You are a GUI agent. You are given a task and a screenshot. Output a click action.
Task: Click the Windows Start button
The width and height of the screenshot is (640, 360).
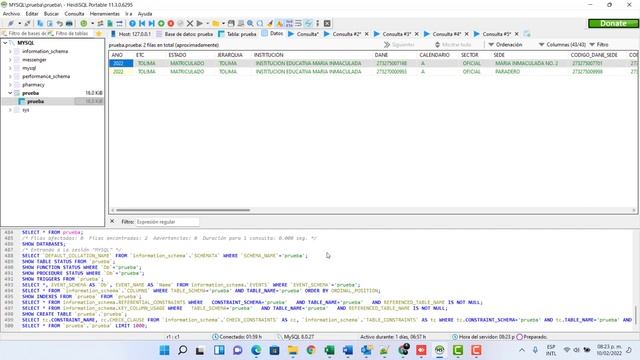(x=164, y=350)
